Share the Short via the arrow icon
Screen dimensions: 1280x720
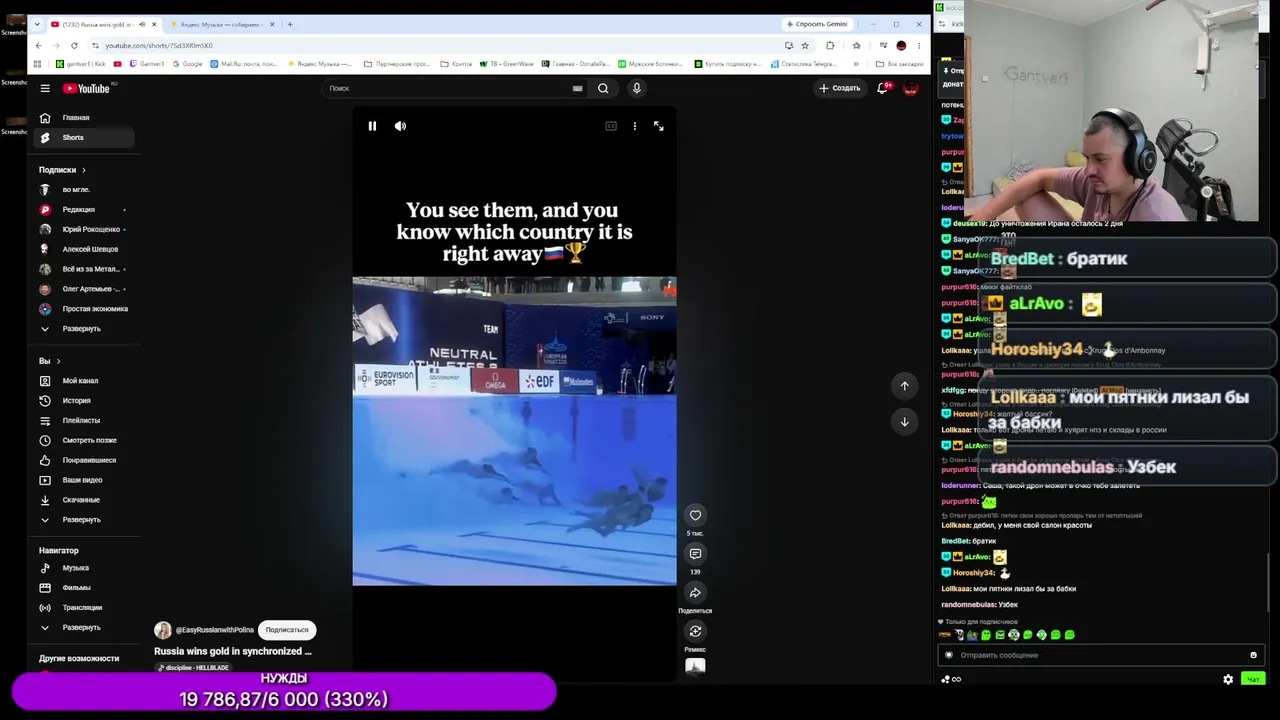tap(695, 592)
